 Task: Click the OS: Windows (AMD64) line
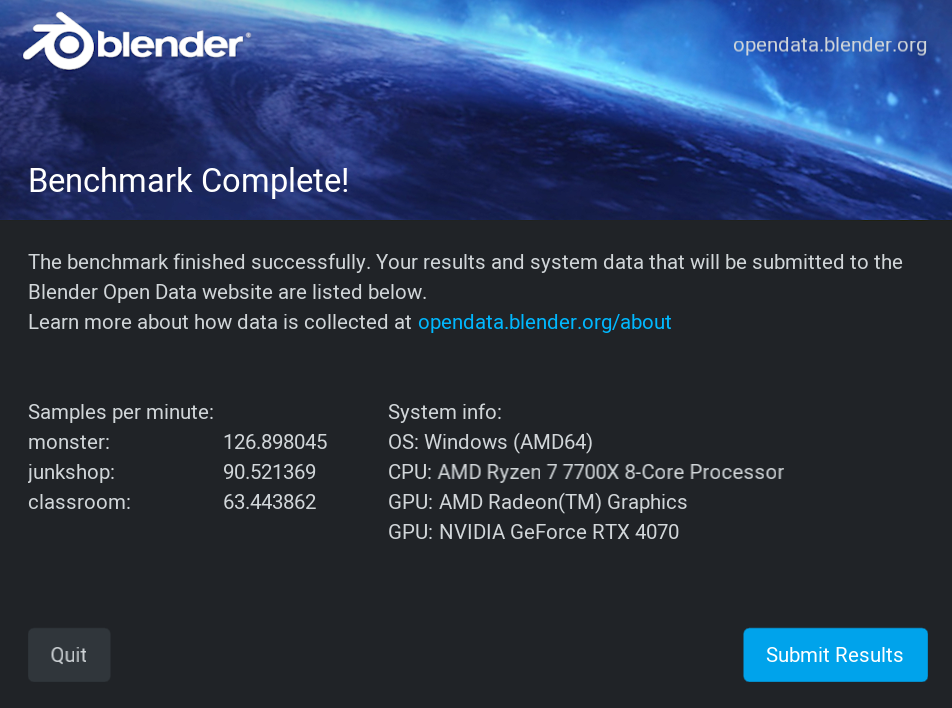coord(491,442)
